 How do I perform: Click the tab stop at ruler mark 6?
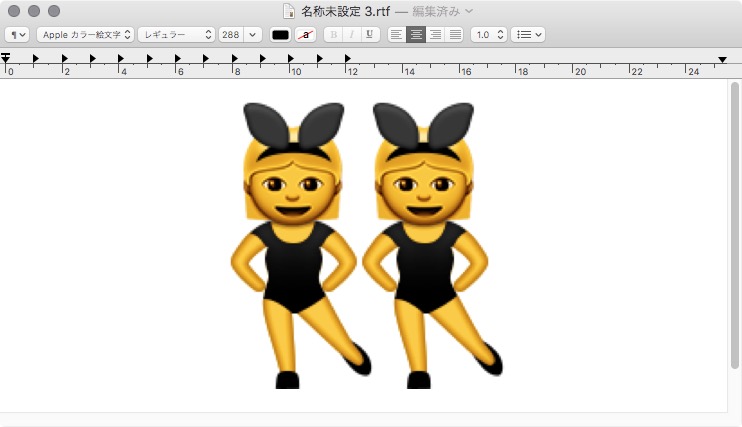pos(177,58)
